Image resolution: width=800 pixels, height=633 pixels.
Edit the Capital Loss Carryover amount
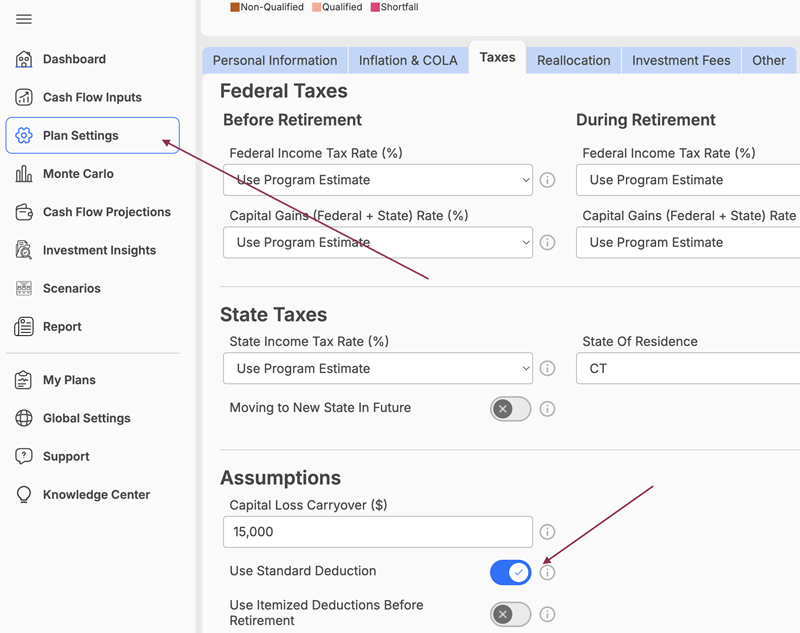click(x=378, y=531)
